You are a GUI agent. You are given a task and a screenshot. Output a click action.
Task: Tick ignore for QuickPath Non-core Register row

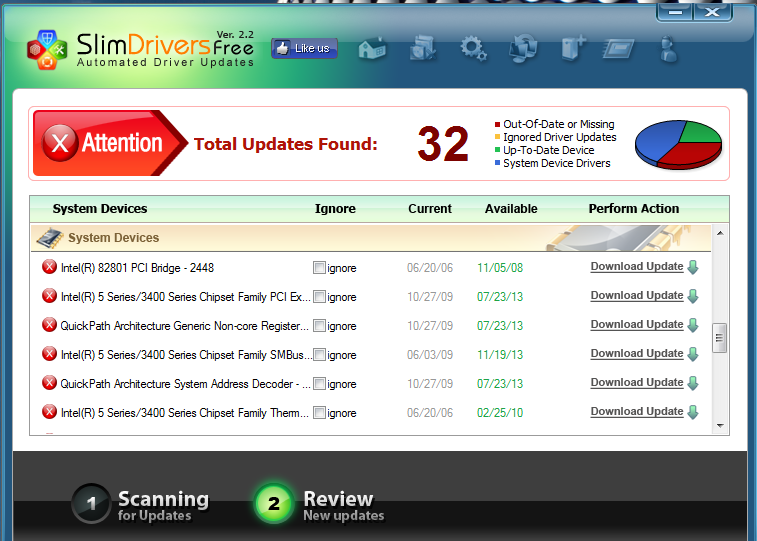pyautogui.click(x=319, y=325)
